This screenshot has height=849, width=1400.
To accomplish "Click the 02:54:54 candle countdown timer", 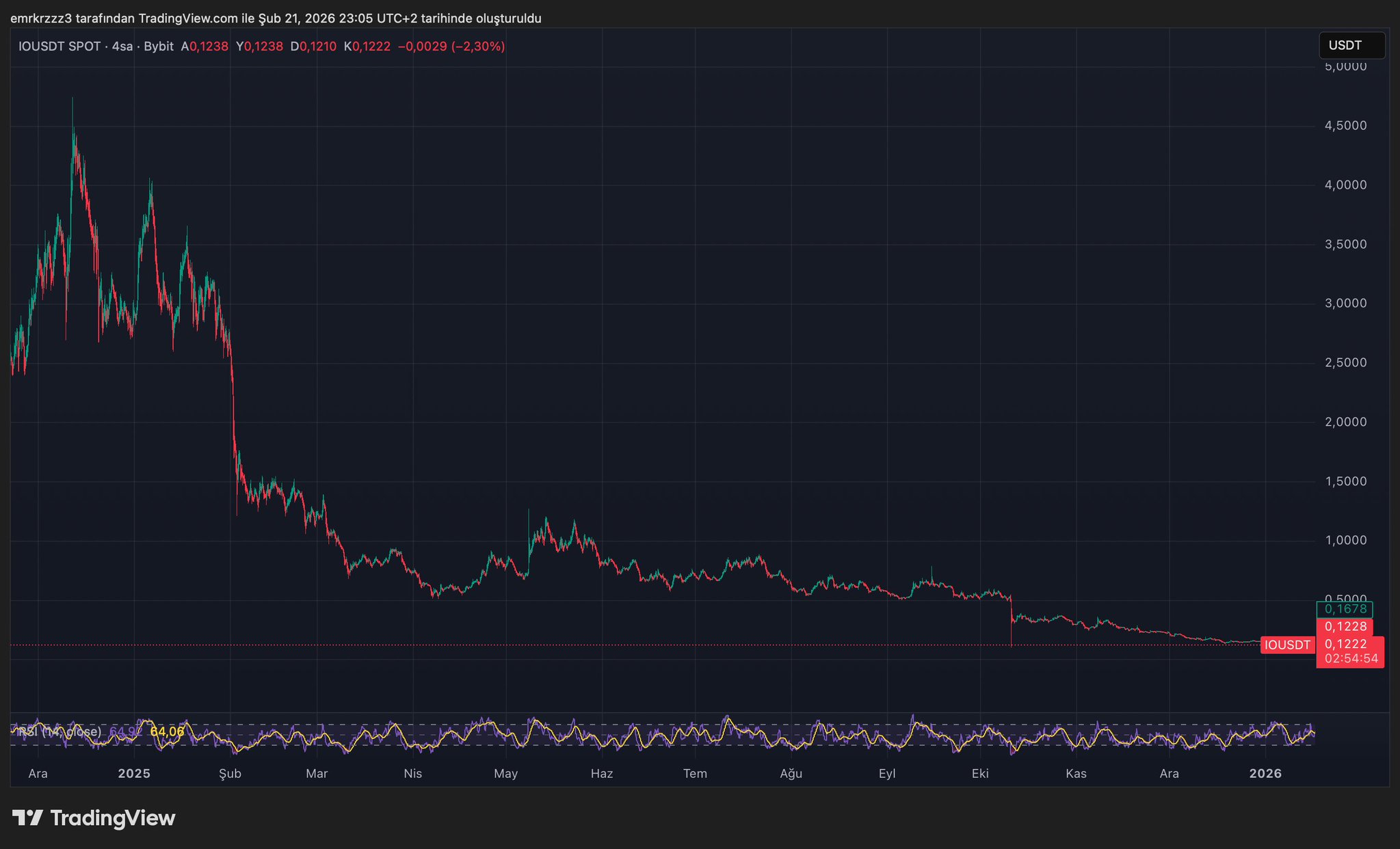I will point(1351,659).
